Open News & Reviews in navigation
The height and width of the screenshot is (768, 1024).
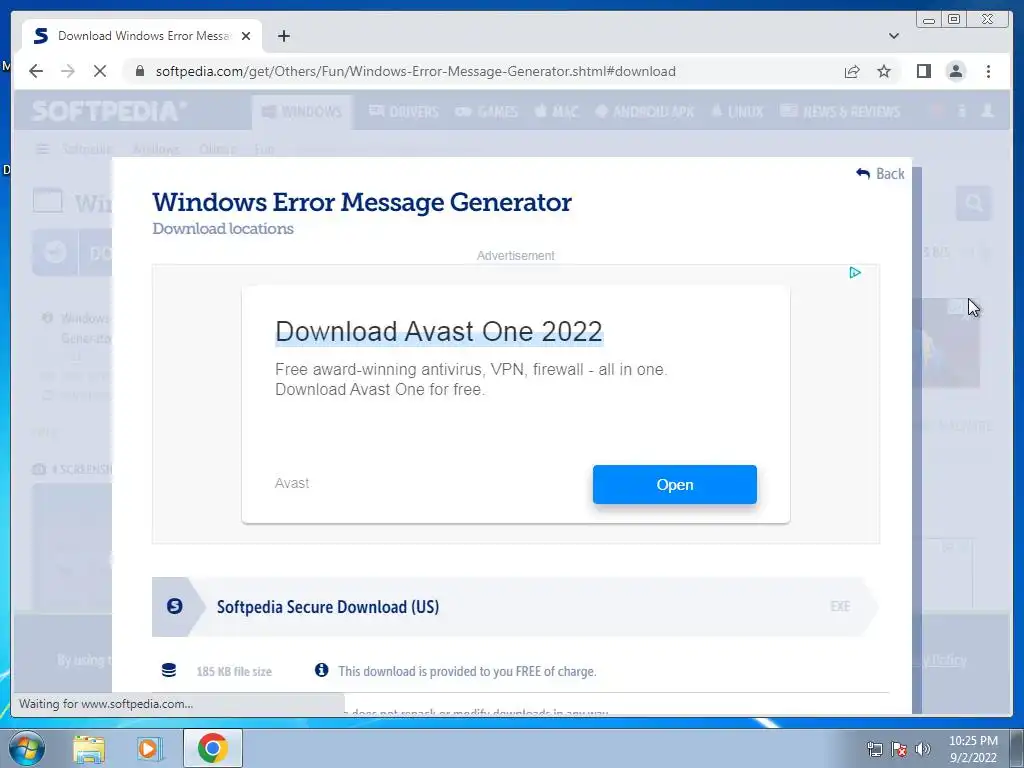[840, 112]
